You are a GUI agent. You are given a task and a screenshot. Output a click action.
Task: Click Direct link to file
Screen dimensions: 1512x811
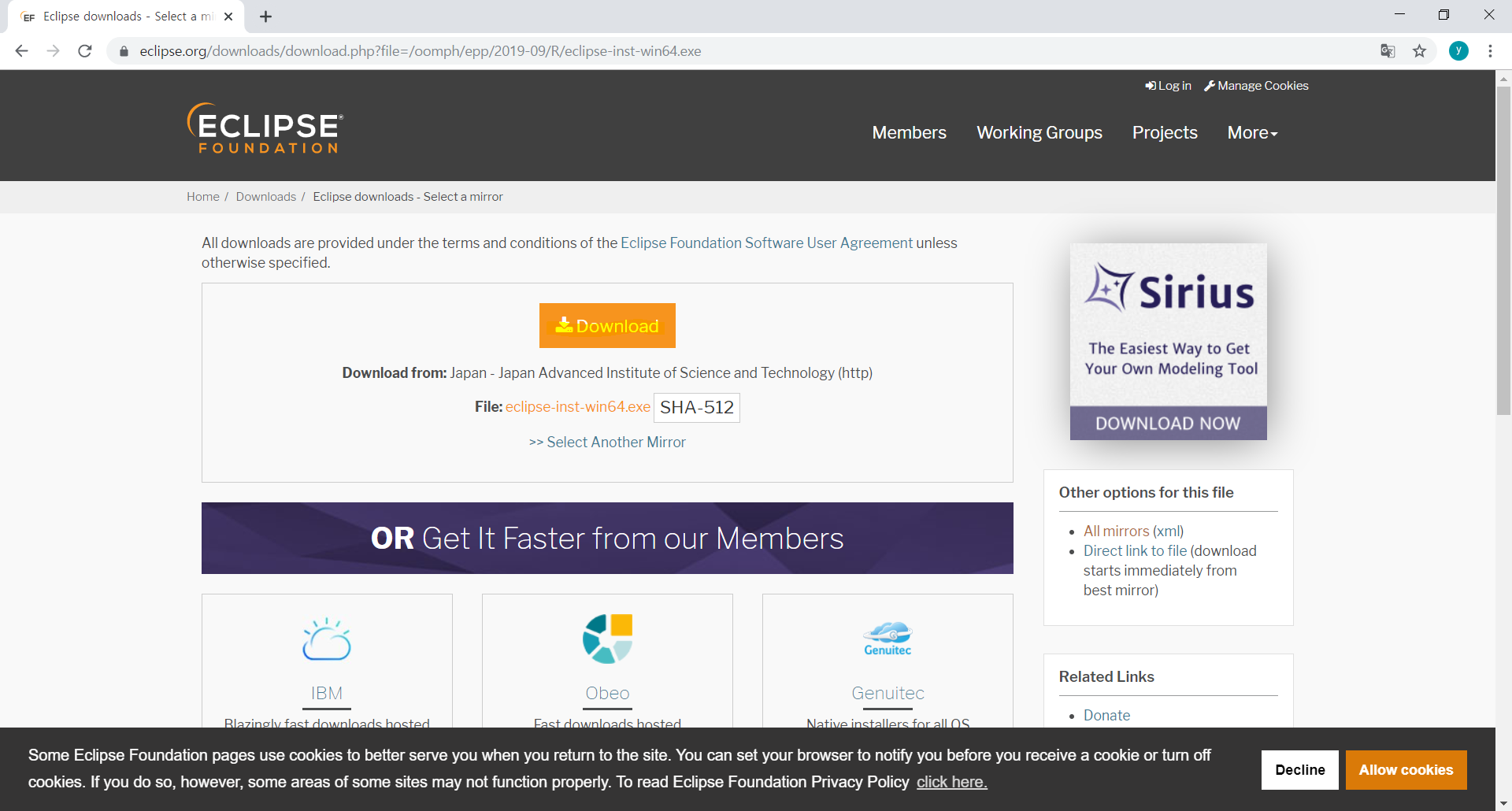[x=1135, y=551]
